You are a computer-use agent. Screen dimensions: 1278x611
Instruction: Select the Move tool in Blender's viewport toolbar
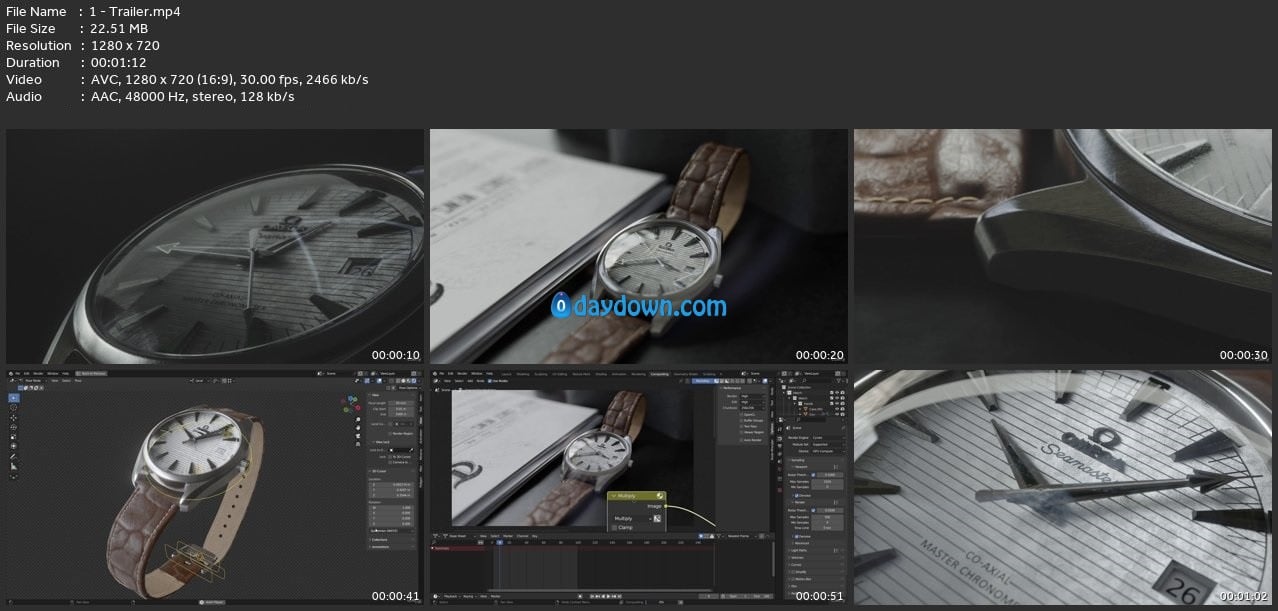(13, 418)
